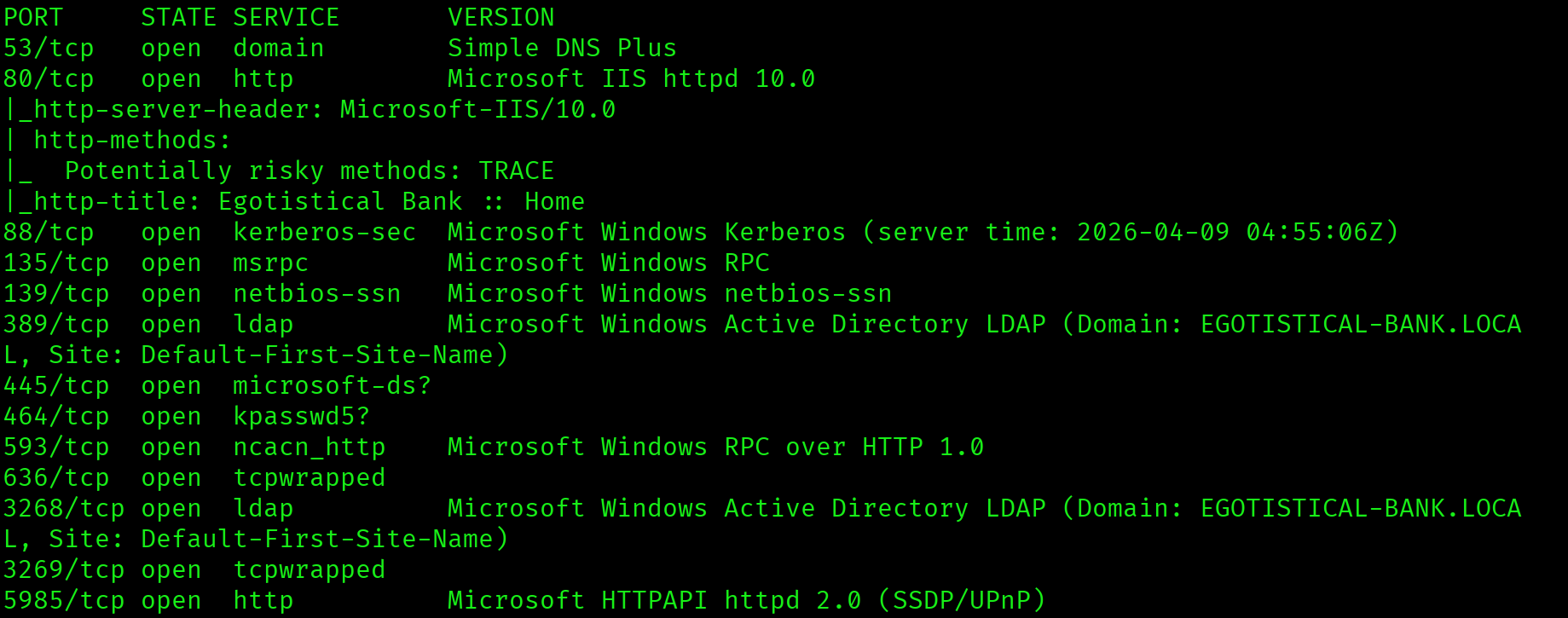The height and width of the screenshot is (618, 1568).
Task: Click the kpasswd5? service name
Action: tap(301, 417)
